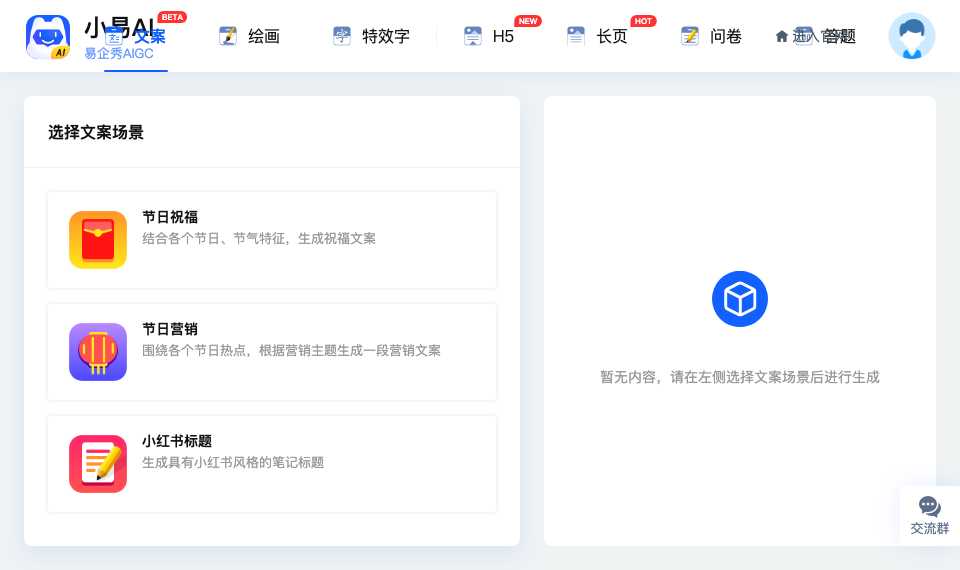
Task: Click the 小易AI robot logo
Action: coord(48,37)
